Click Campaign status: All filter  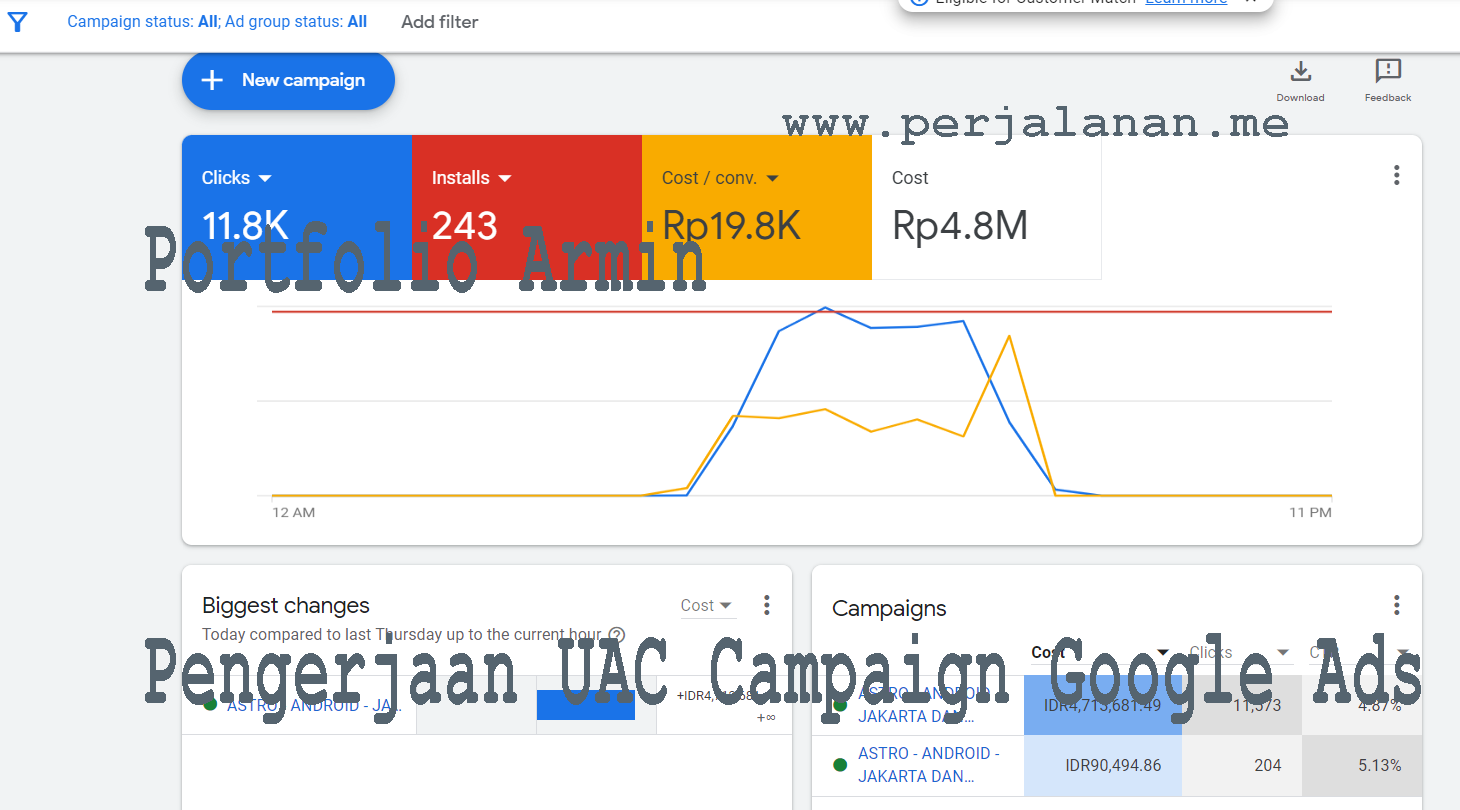[x=143, y=22]
